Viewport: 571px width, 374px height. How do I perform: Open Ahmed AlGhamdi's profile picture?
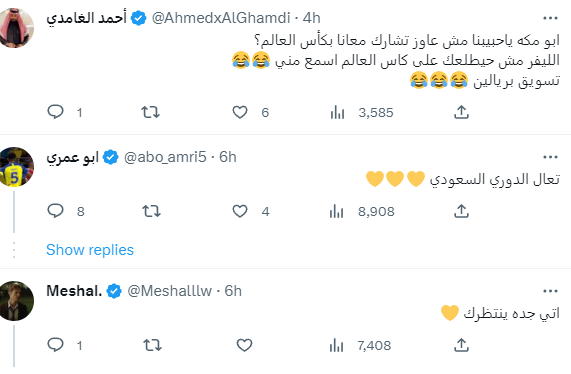(x=15, y=28)
